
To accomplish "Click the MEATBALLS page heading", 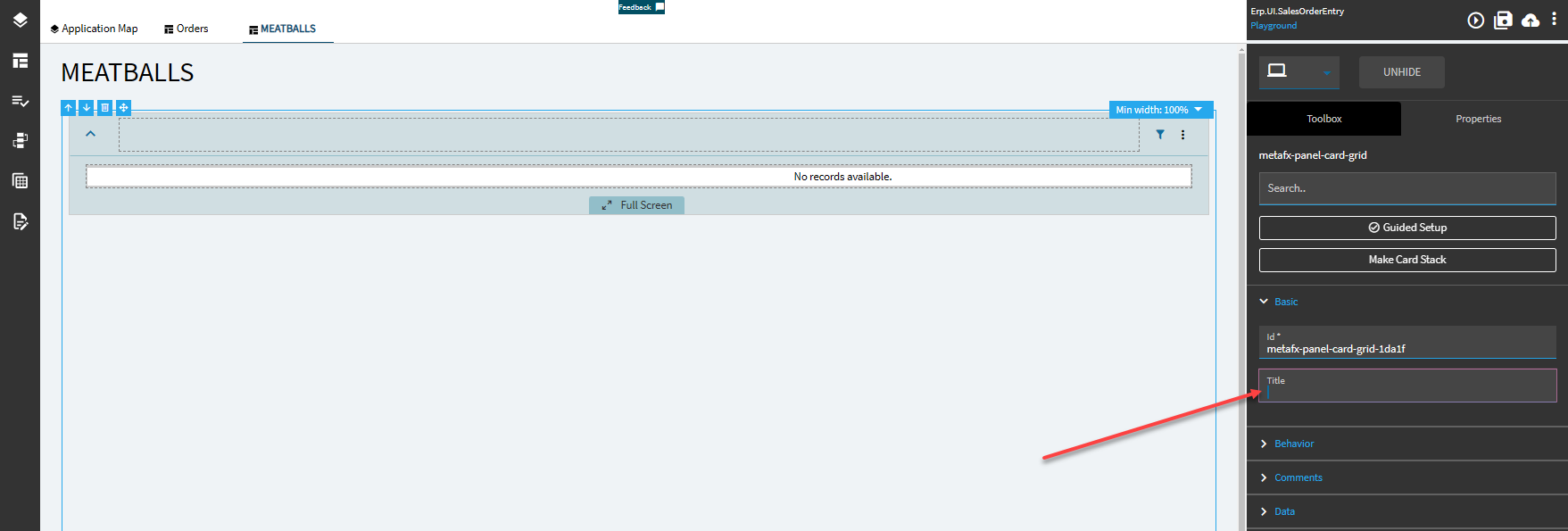I will [128, 72].
